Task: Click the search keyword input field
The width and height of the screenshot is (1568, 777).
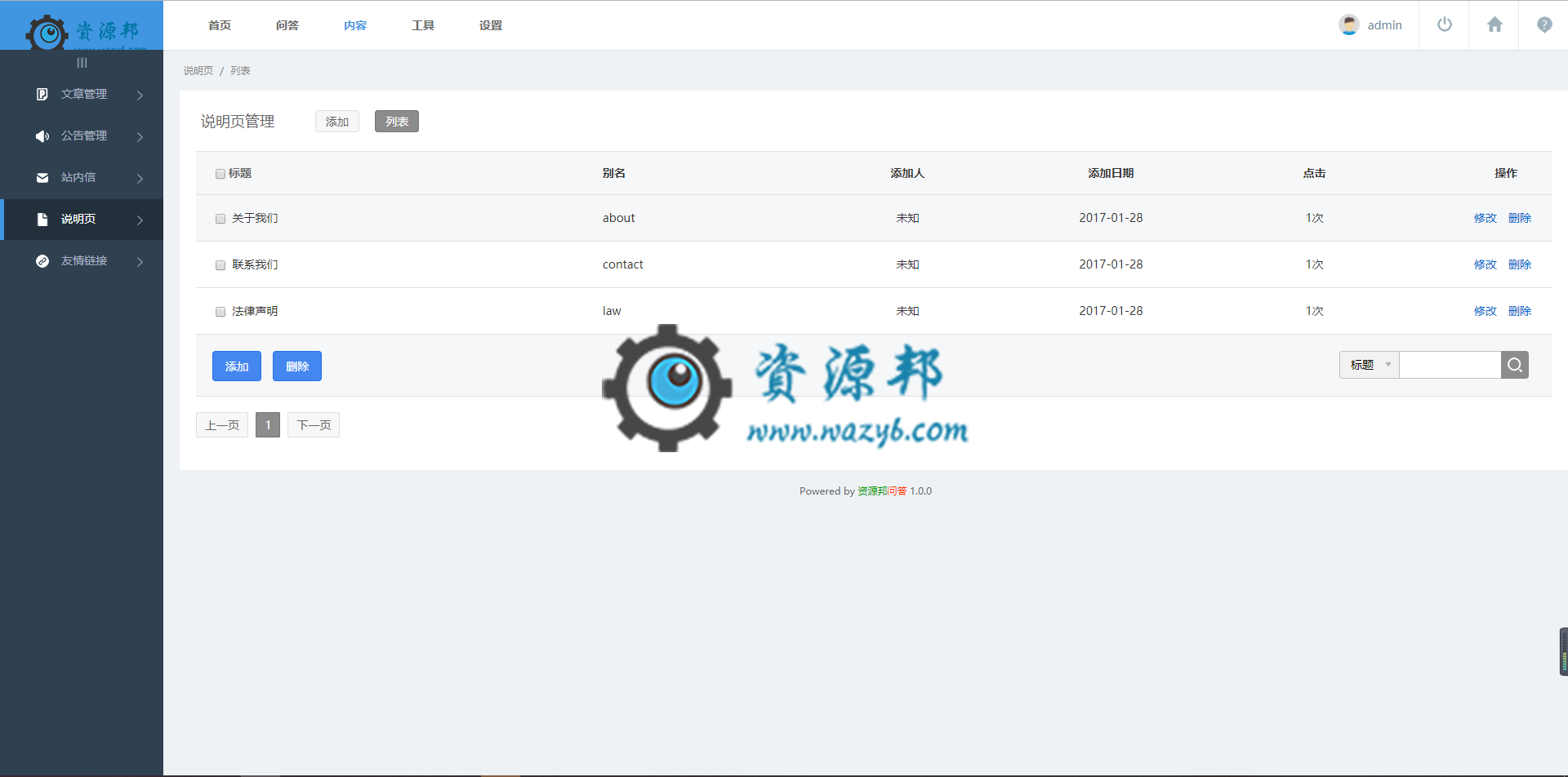Action: click(1450, 365)
